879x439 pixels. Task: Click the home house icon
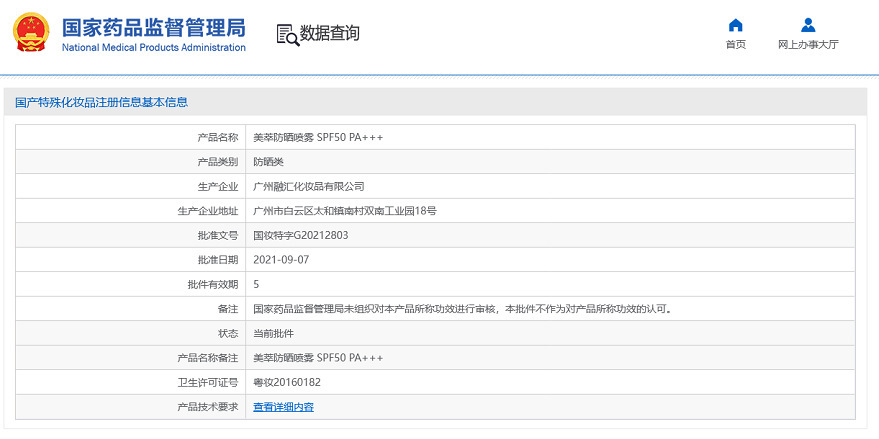[x=735, y=25]
